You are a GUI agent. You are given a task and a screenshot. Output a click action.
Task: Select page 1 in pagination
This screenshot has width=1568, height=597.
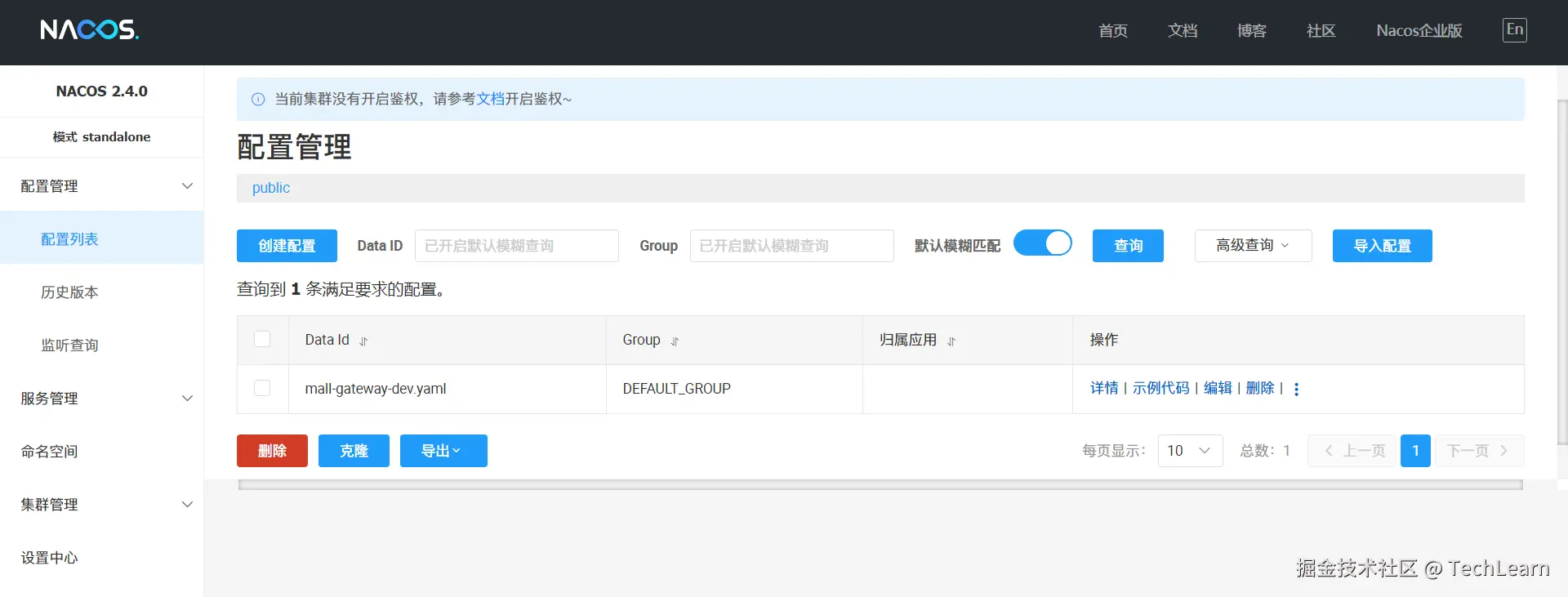[x=1415, y=451]
